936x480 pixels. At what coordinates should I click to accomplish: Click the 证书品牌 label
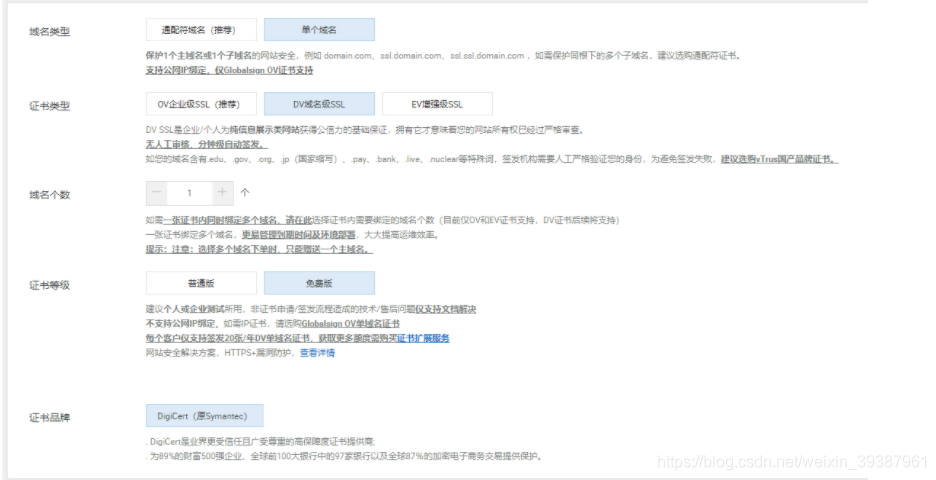pyautogui.click(x=50, y=417)
